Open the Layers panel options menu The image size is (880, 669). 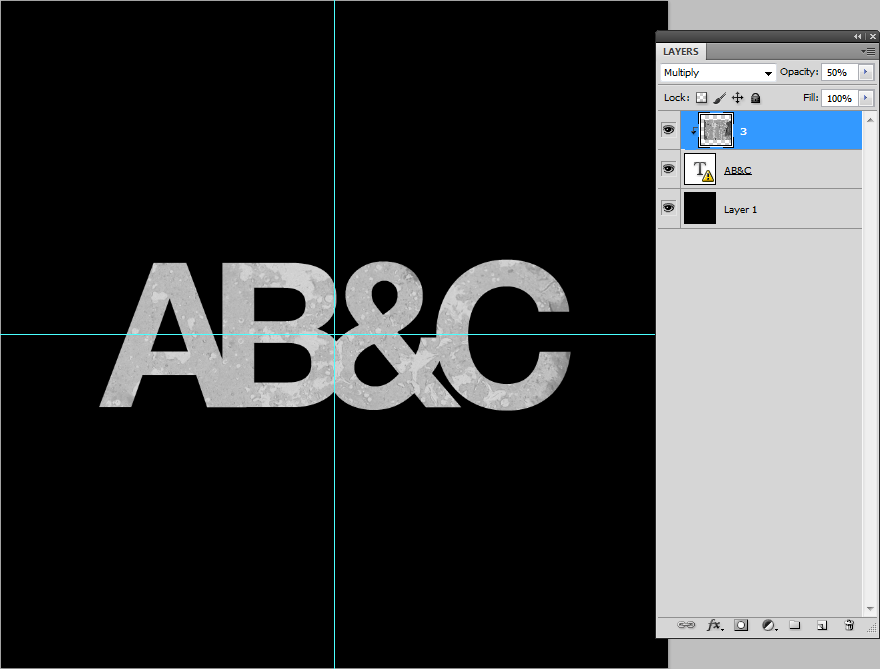click(x=867, y=51)
